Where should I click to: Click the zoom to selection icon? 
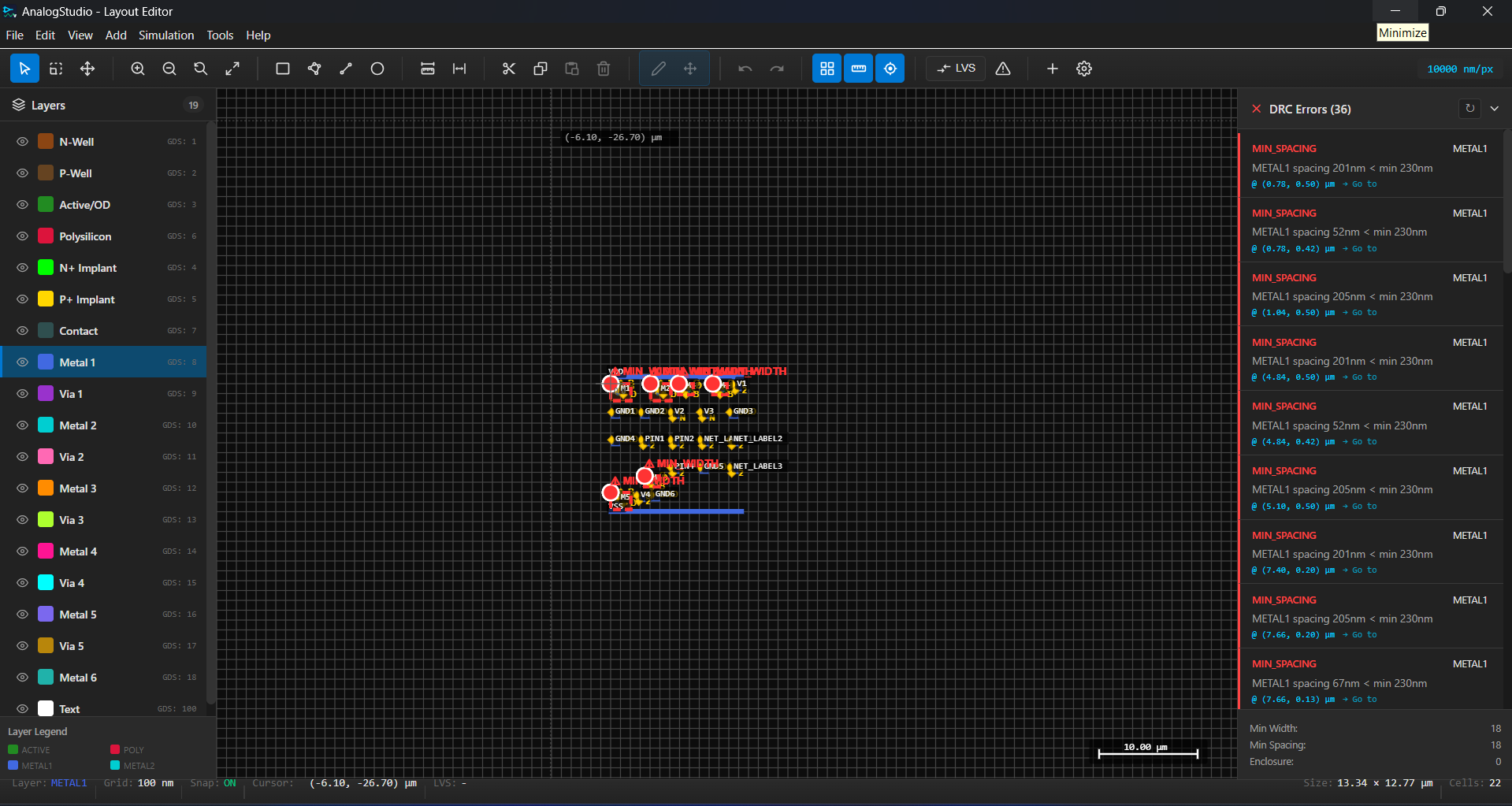pos(201,69)
